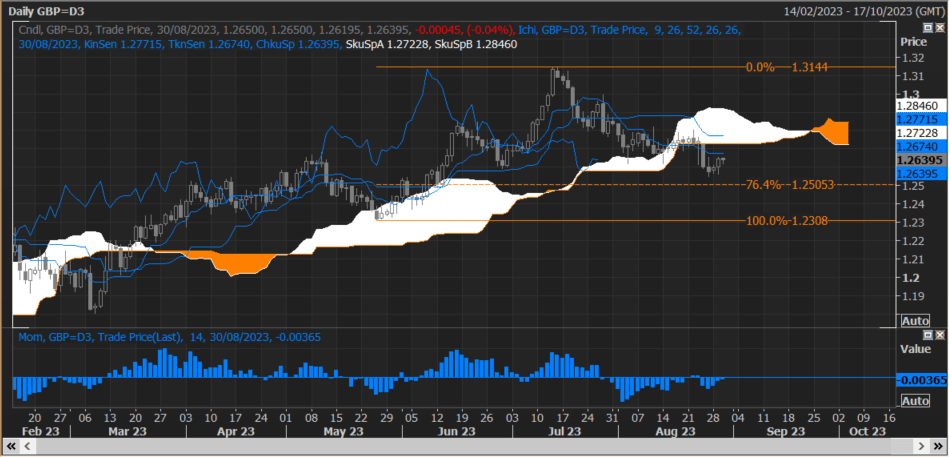This screenshot has width=949, height=457.
Task: Click the horizontal scrollbar track at bottom
Action: (x=470, y=447)
